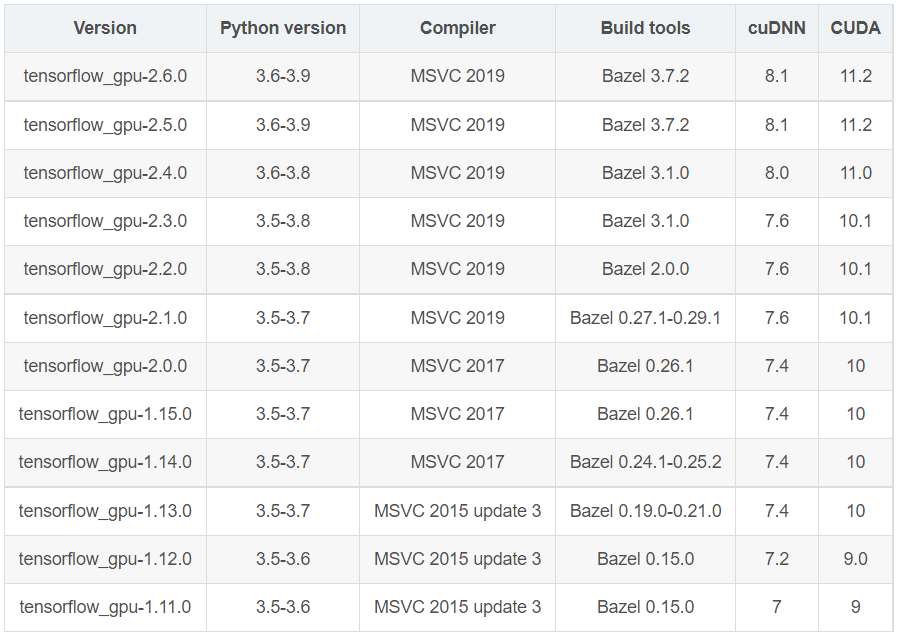
Task: Select the tensorflow_gpu-2.3.0 row label
Action: [x=105, y=221]
